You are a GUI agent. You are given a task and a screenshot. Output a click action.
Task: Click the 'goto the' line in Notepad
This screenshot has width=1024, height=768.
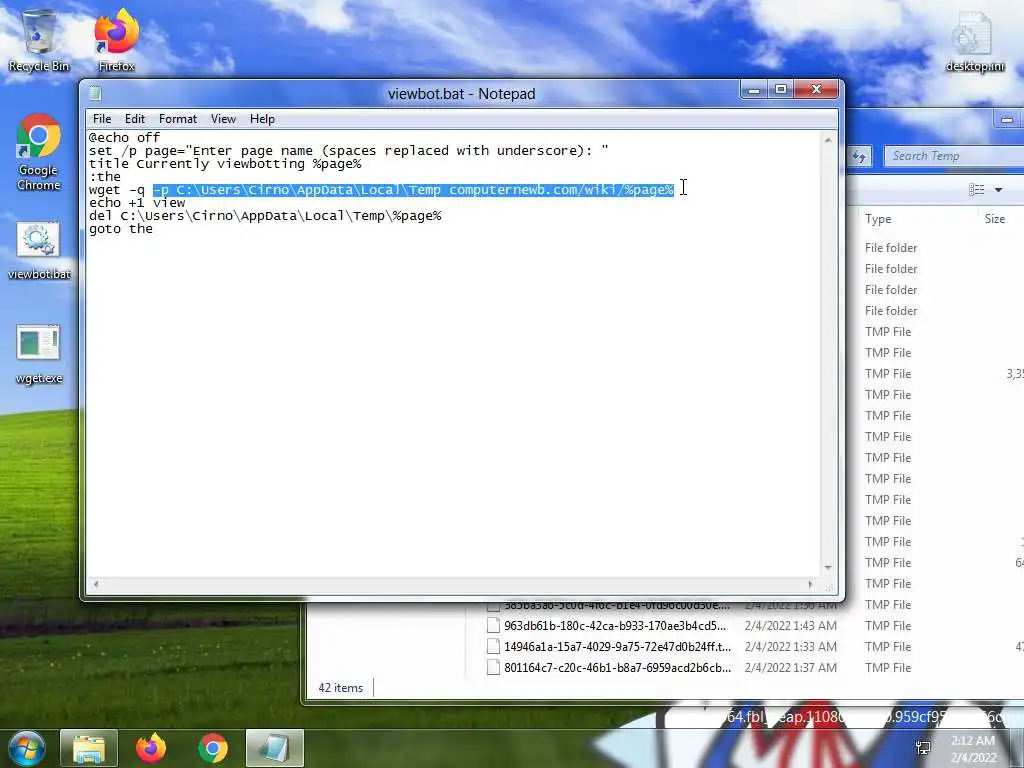click(121, 229)
